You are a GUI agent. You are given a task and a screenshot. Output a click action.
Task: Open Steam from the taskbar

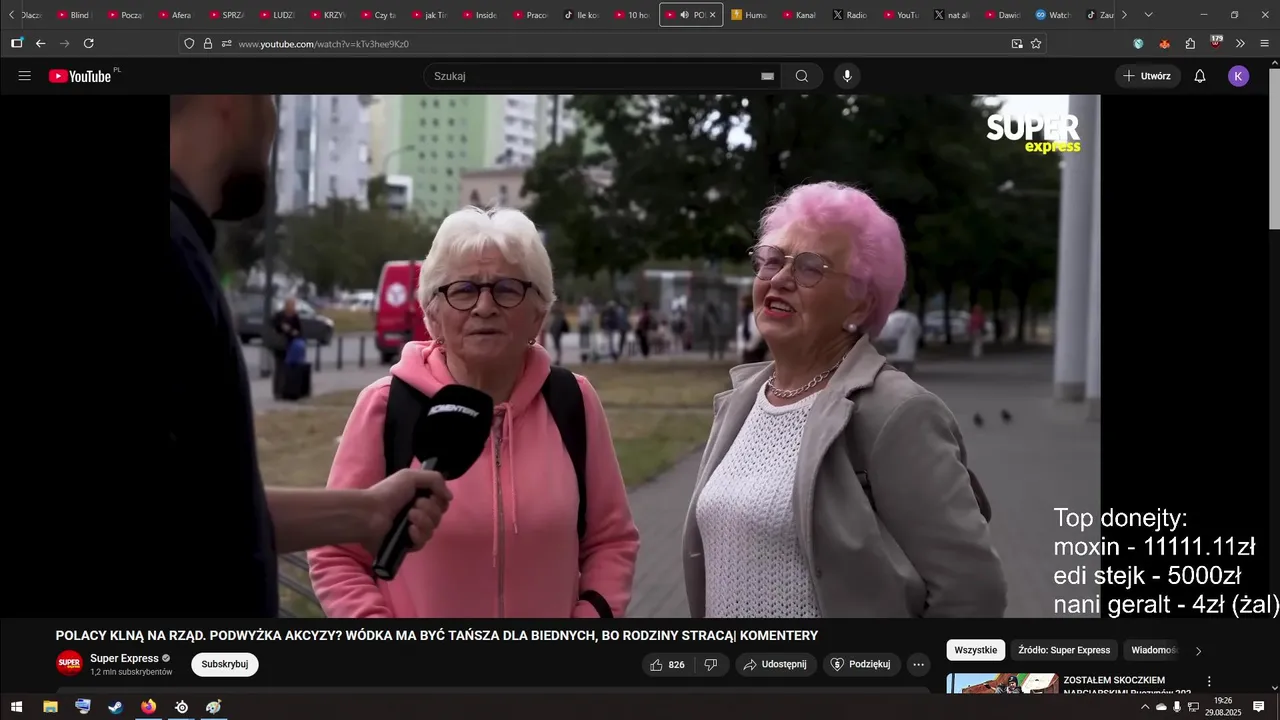tap(116, 707)
